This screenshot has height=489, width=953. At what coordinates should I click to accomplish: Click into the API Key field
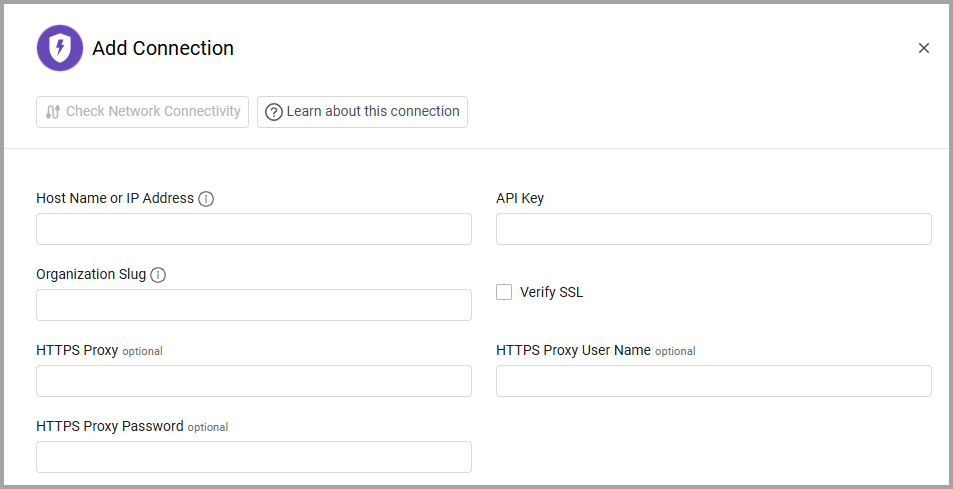[x=713, y=229]
